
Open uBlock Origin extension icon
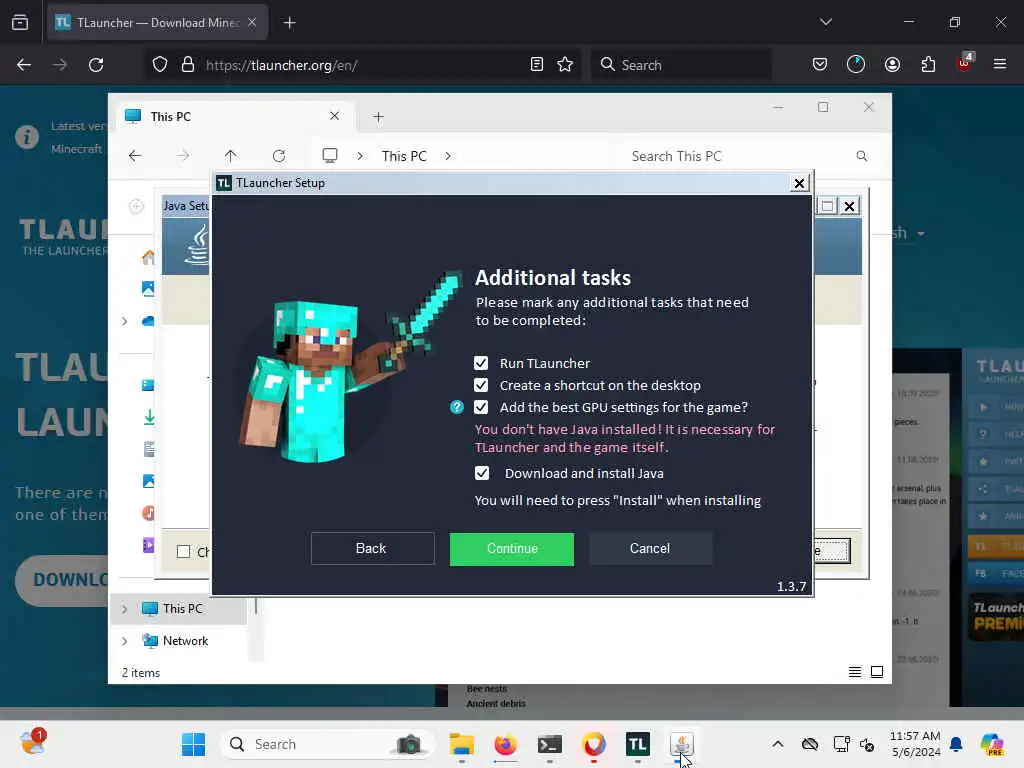point(965,63)
